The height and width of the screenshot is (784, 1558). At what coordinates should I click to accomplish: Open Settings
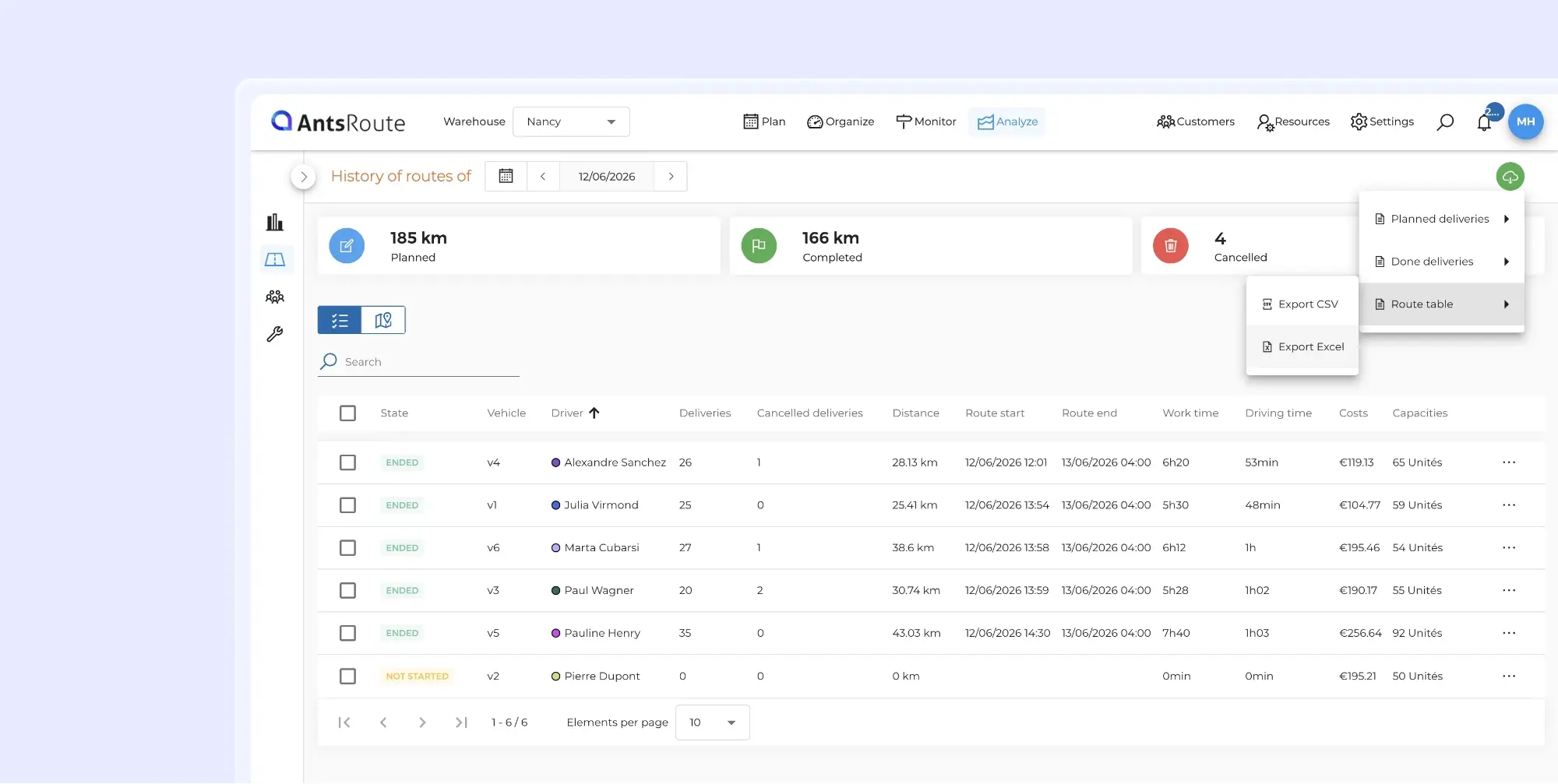[1382, 121]
